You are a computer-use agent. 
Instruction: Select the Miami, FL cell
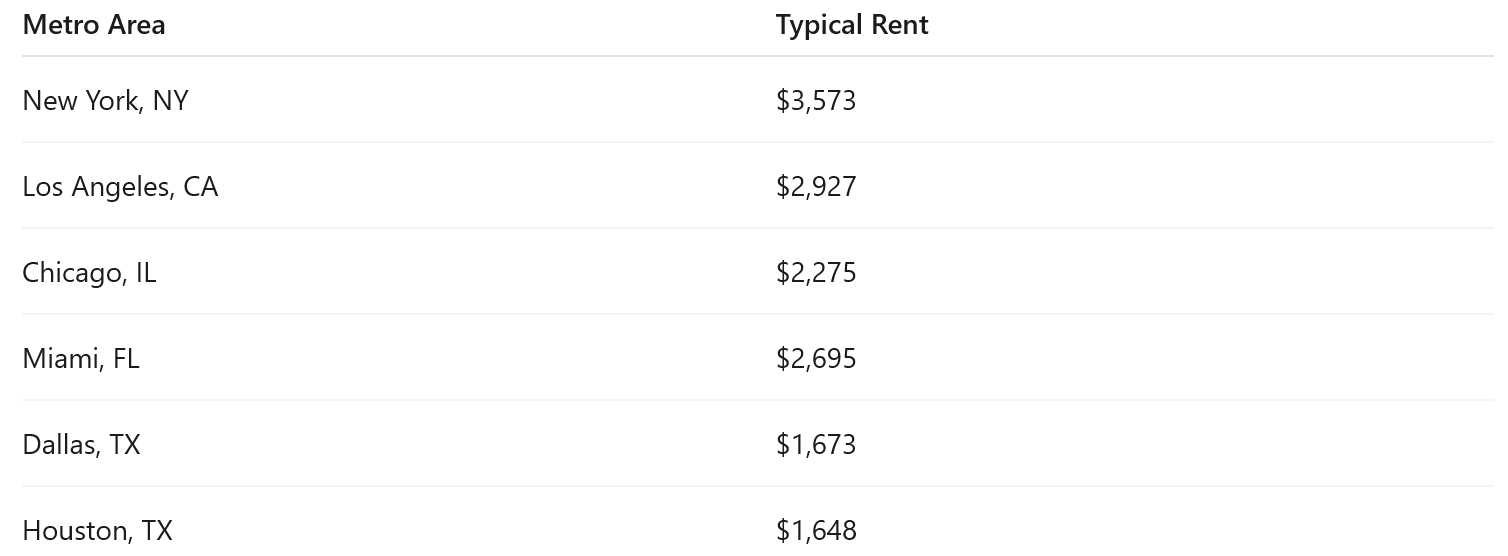81,359
